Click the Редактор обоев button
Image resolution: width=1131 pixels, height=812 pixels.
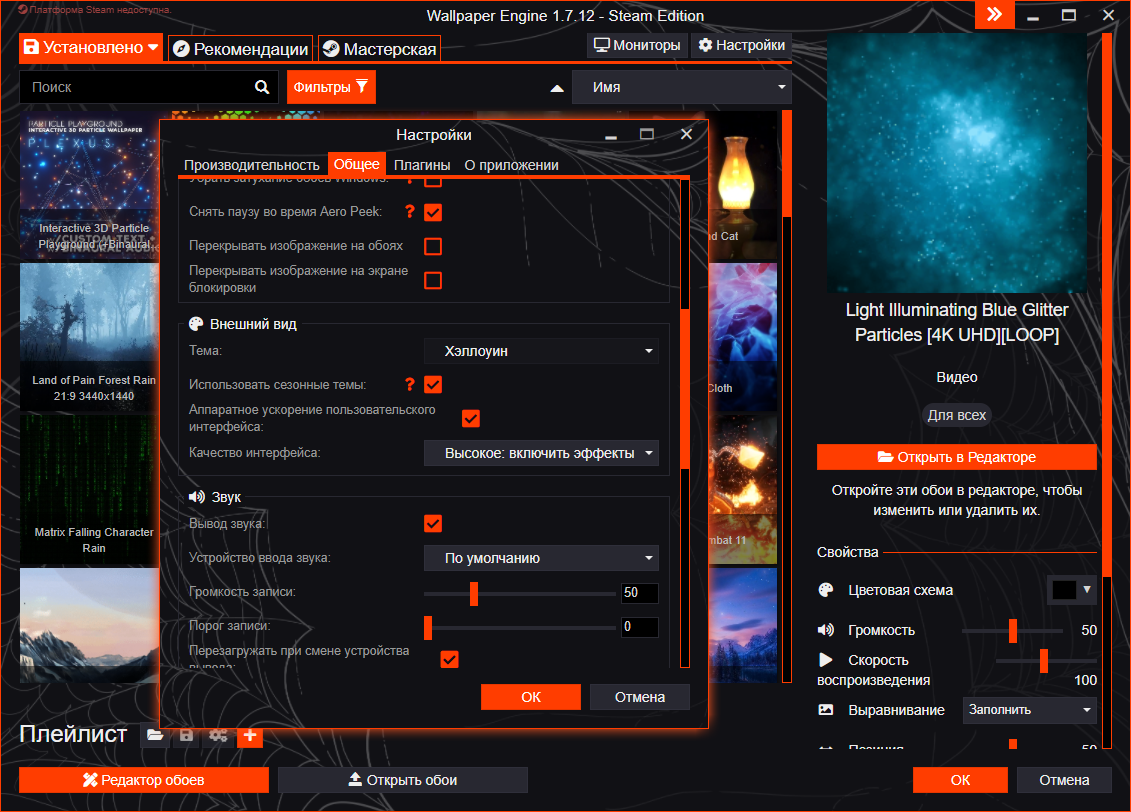144,780
